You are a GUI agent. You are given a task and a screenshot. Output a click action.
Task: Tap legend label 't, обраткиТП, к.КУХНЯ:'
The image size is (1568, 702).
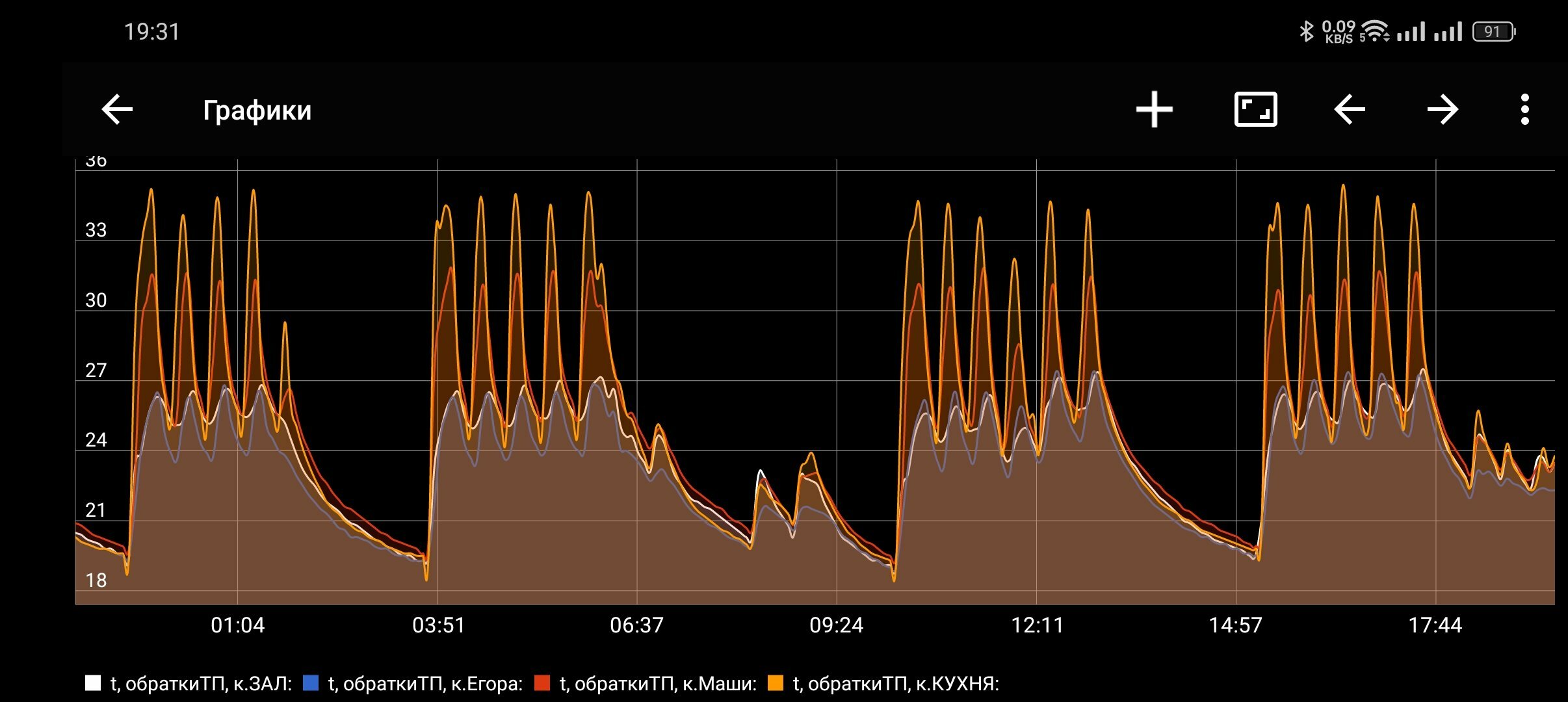[896, 684]
